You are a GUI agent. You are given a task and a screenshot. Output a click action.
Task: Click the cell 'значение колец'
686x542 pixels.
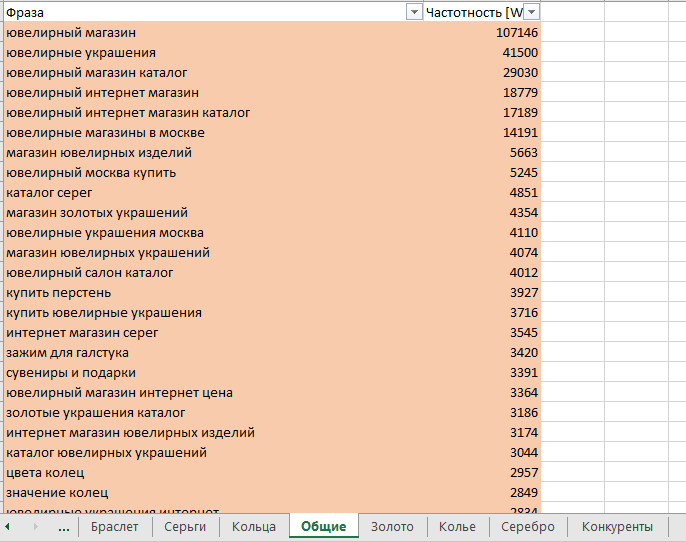coord(57,493)
